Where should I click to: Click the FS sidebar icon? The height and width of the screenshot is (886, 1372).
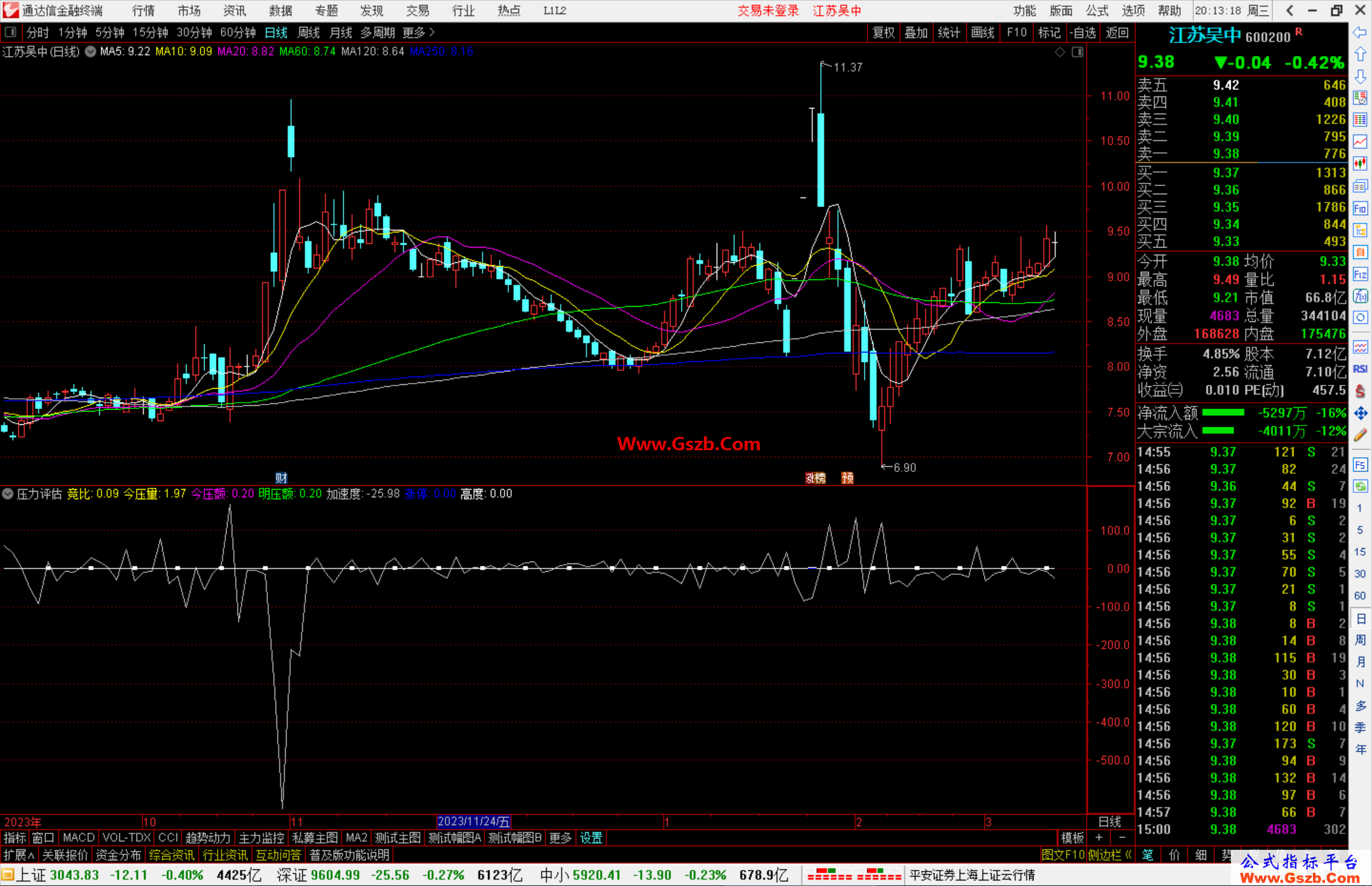point(1360,465)
